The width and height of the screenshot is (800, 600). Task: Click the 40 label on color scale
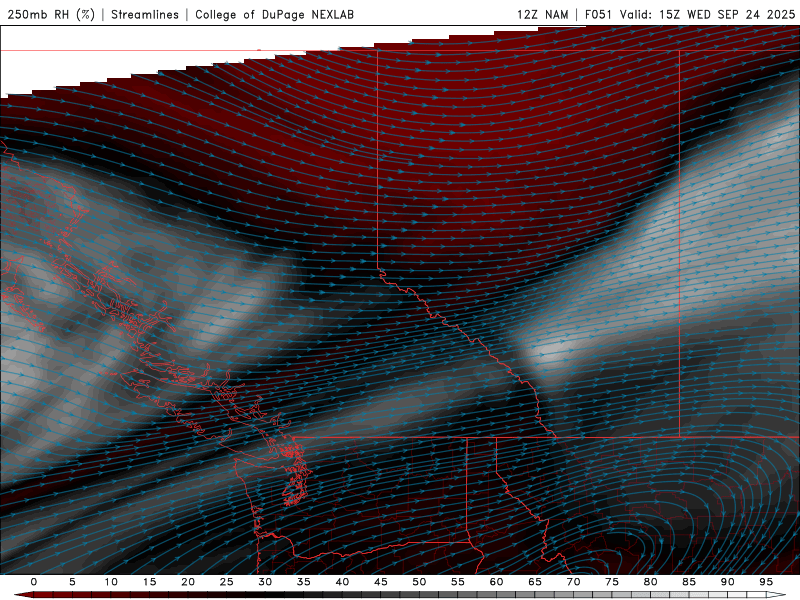pyautogui.click(x=342, y=582)
